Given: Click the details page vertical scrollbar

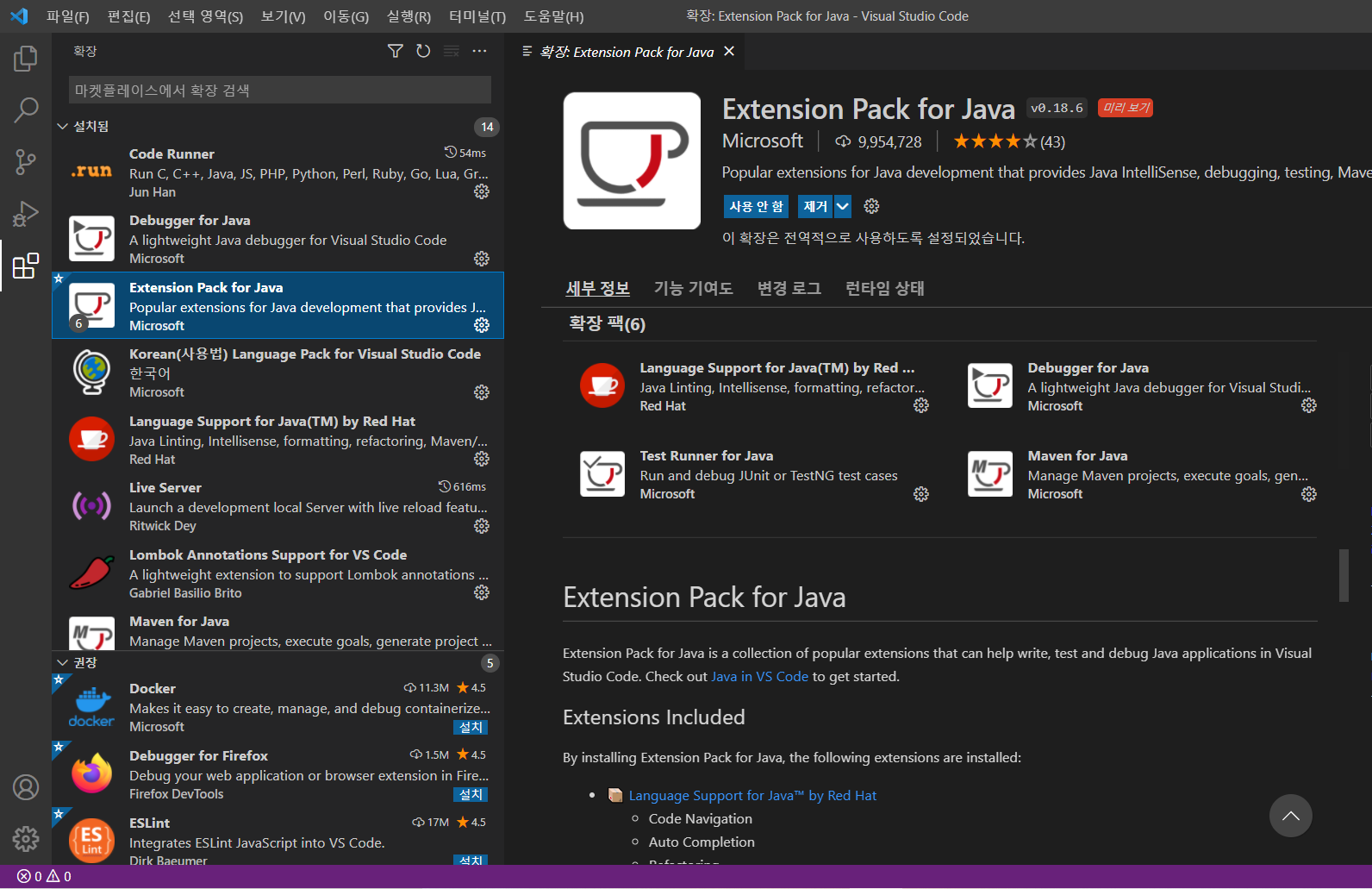Looking at the screenshot, I should click(1344, 575).
